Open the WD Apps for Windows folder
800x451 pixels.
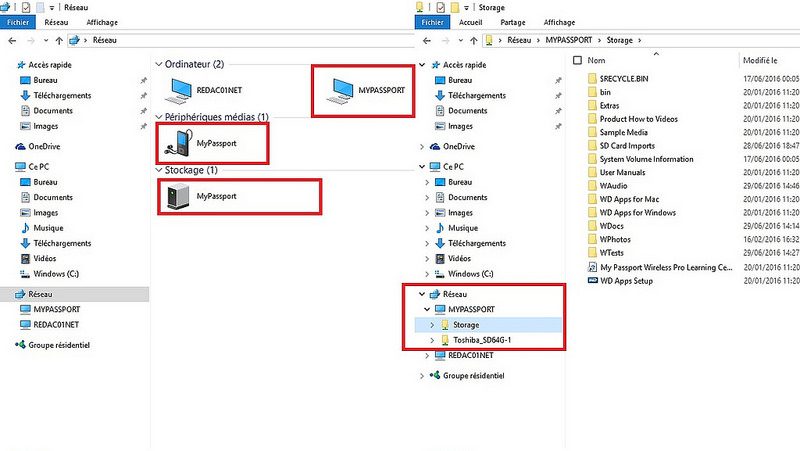point(632,213)
